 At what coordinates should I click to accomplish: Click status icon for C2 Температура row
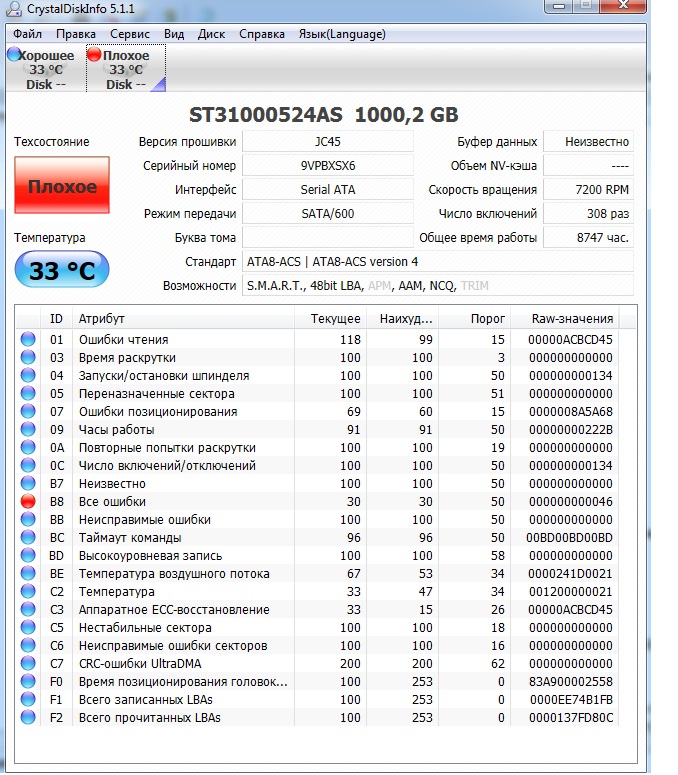pyautogui.click(x=28, y=591)
